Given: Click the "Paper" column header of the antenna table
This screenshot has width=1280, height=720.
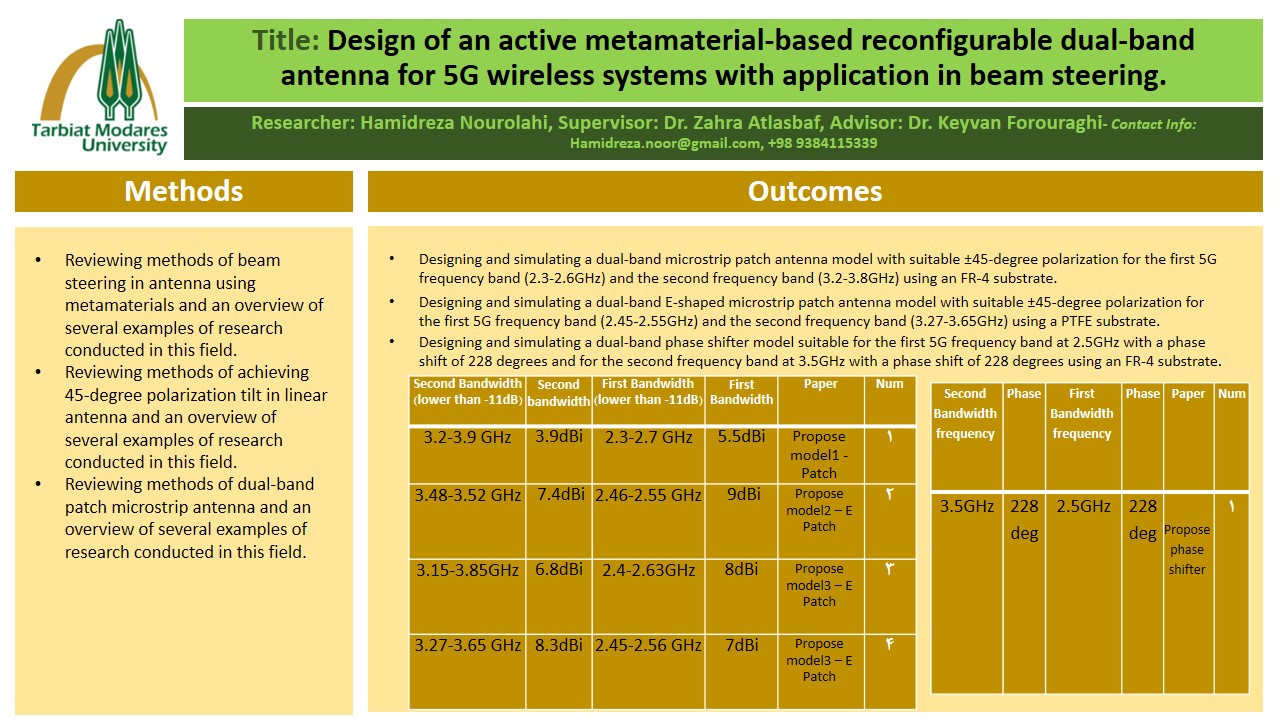Looking at the screenshot, I should [x=820, y=384].
